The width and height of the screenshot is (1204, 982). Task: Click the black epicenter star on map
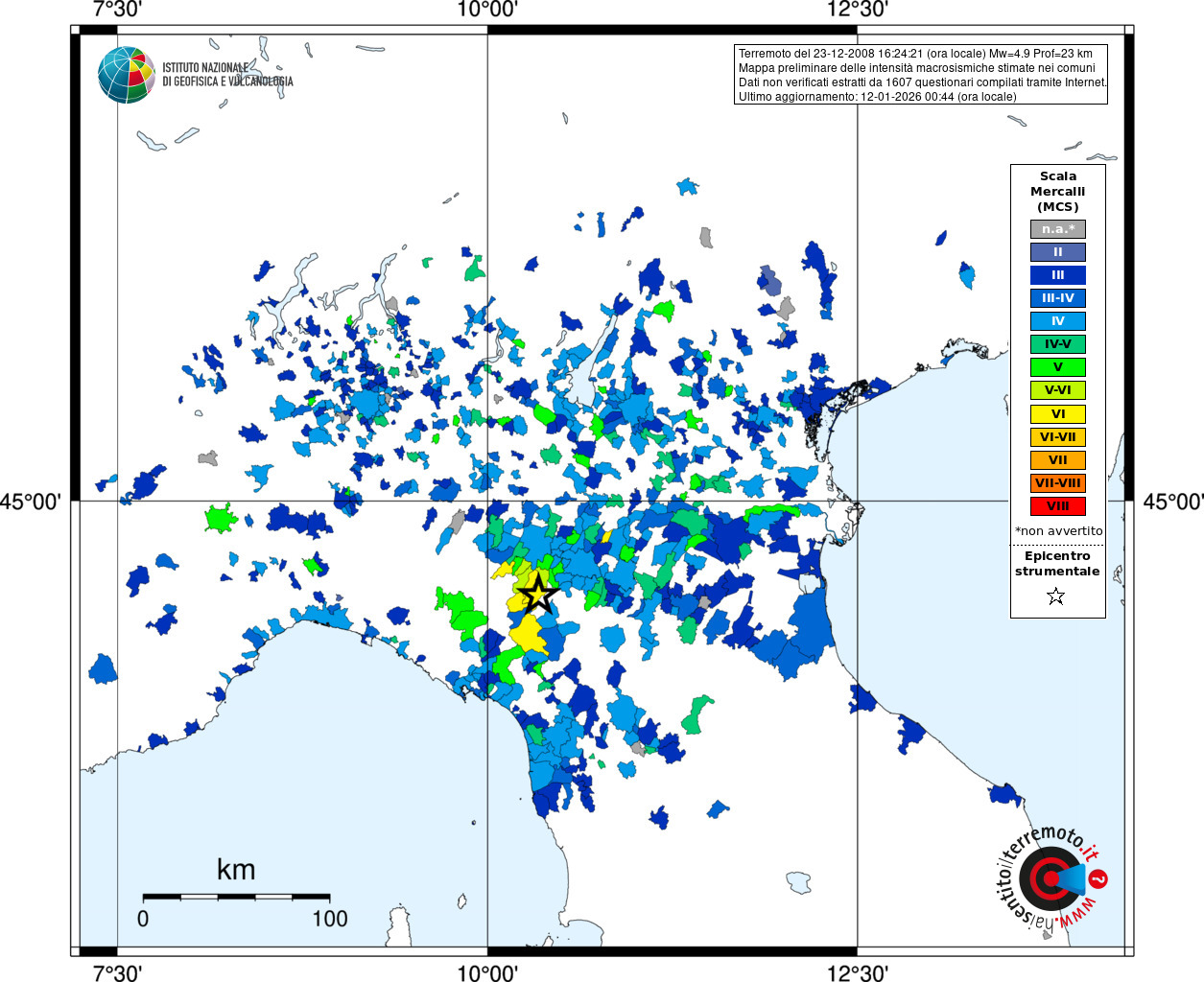pyautogui.click(x=538, y=594)
